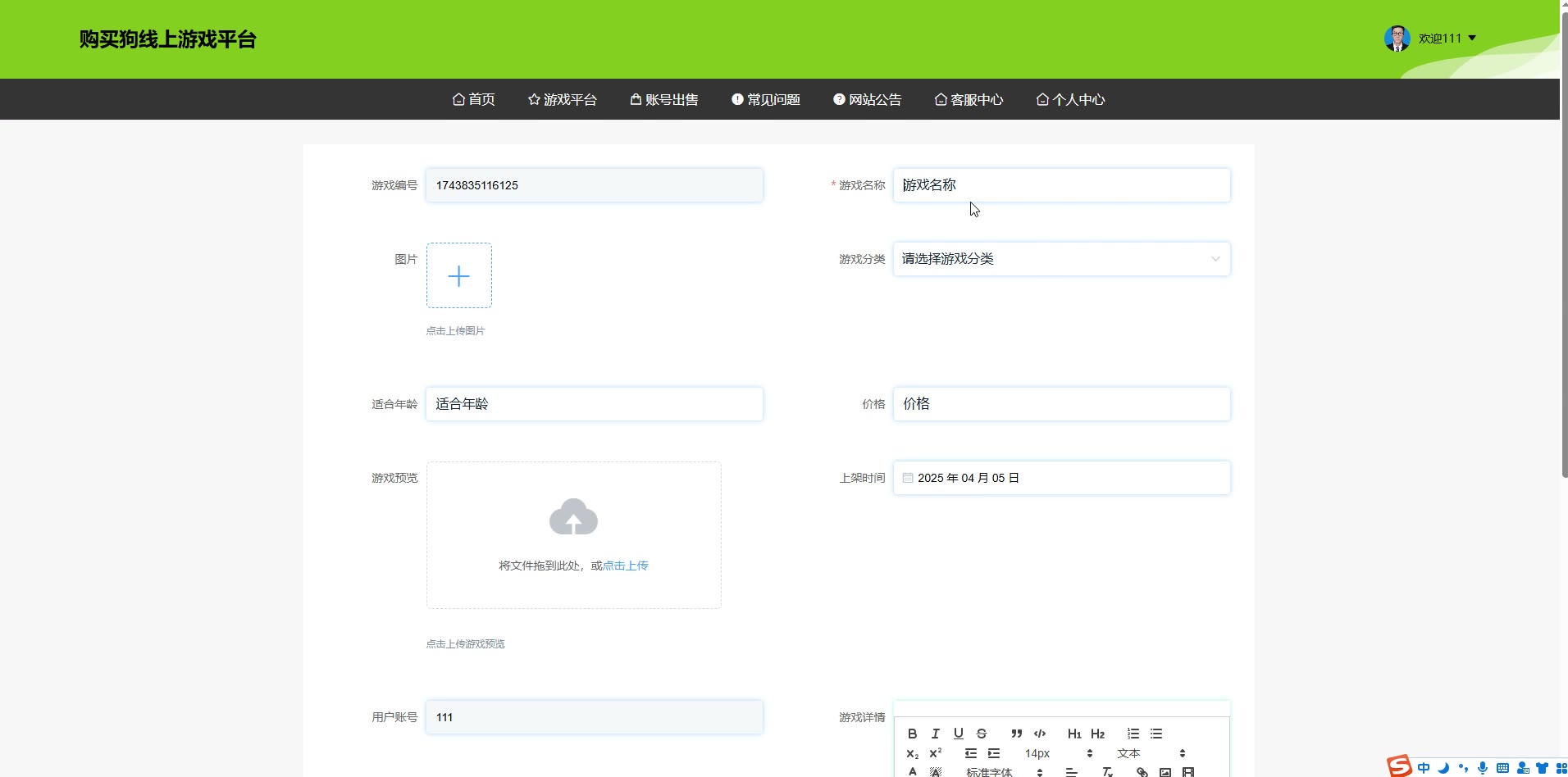Click the 点击上传 link in preview area
The image size is (1568, 777).
click(625, 566)
